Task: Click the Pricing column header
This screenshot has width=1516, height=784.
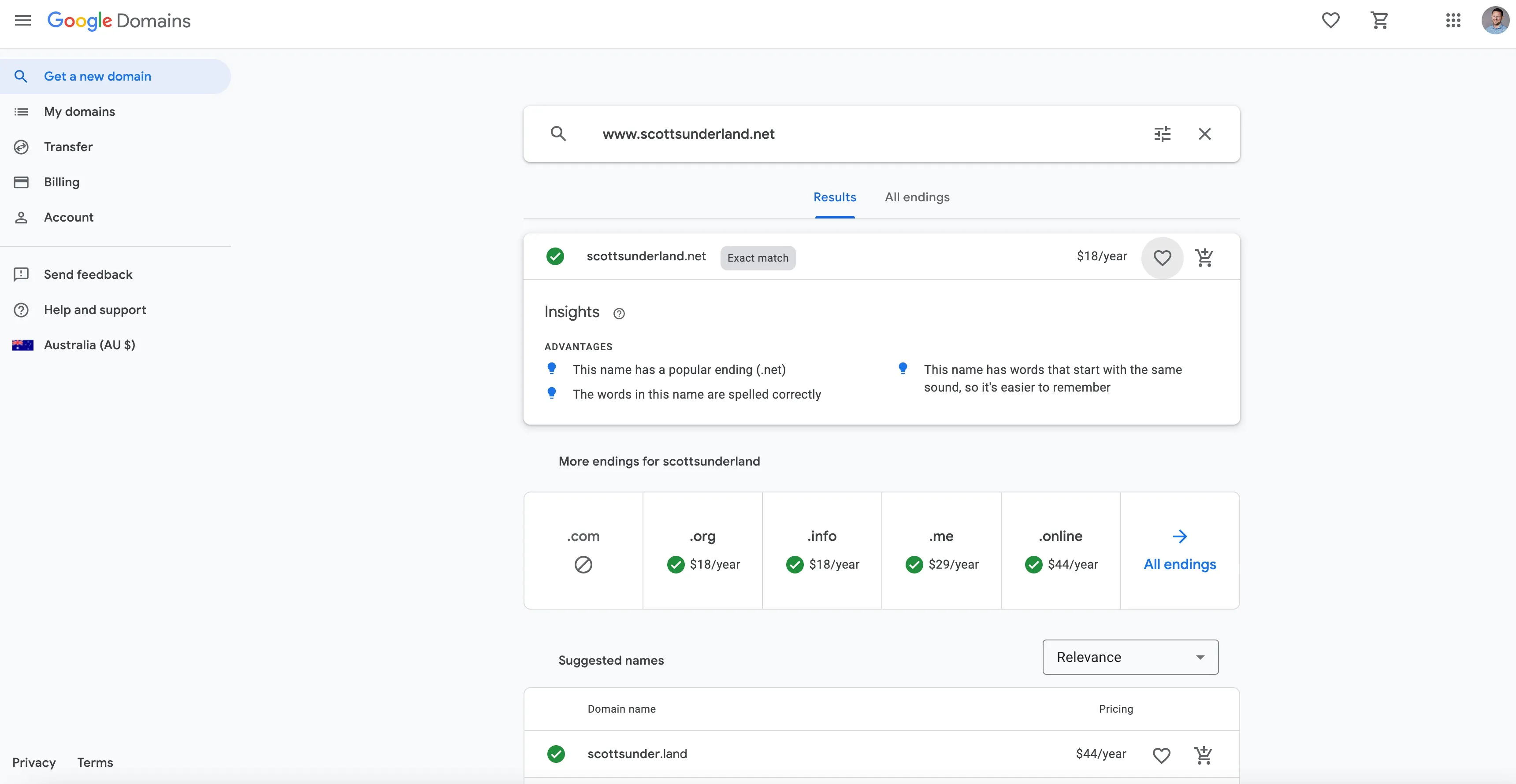Action: pos(1116,709)
